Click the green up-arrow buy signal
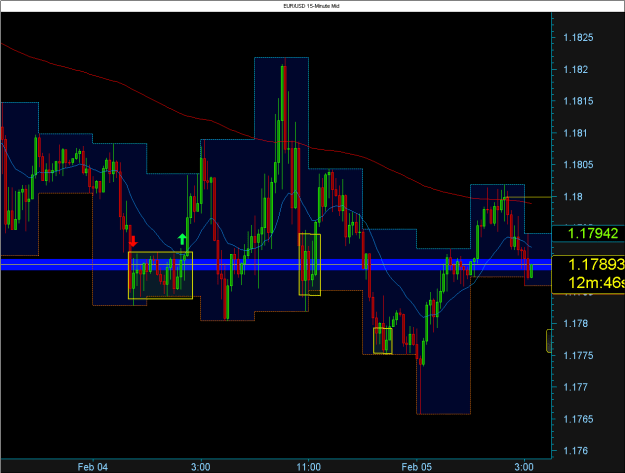This screenshot has width=625, height=473. click(x=182, y=239)
